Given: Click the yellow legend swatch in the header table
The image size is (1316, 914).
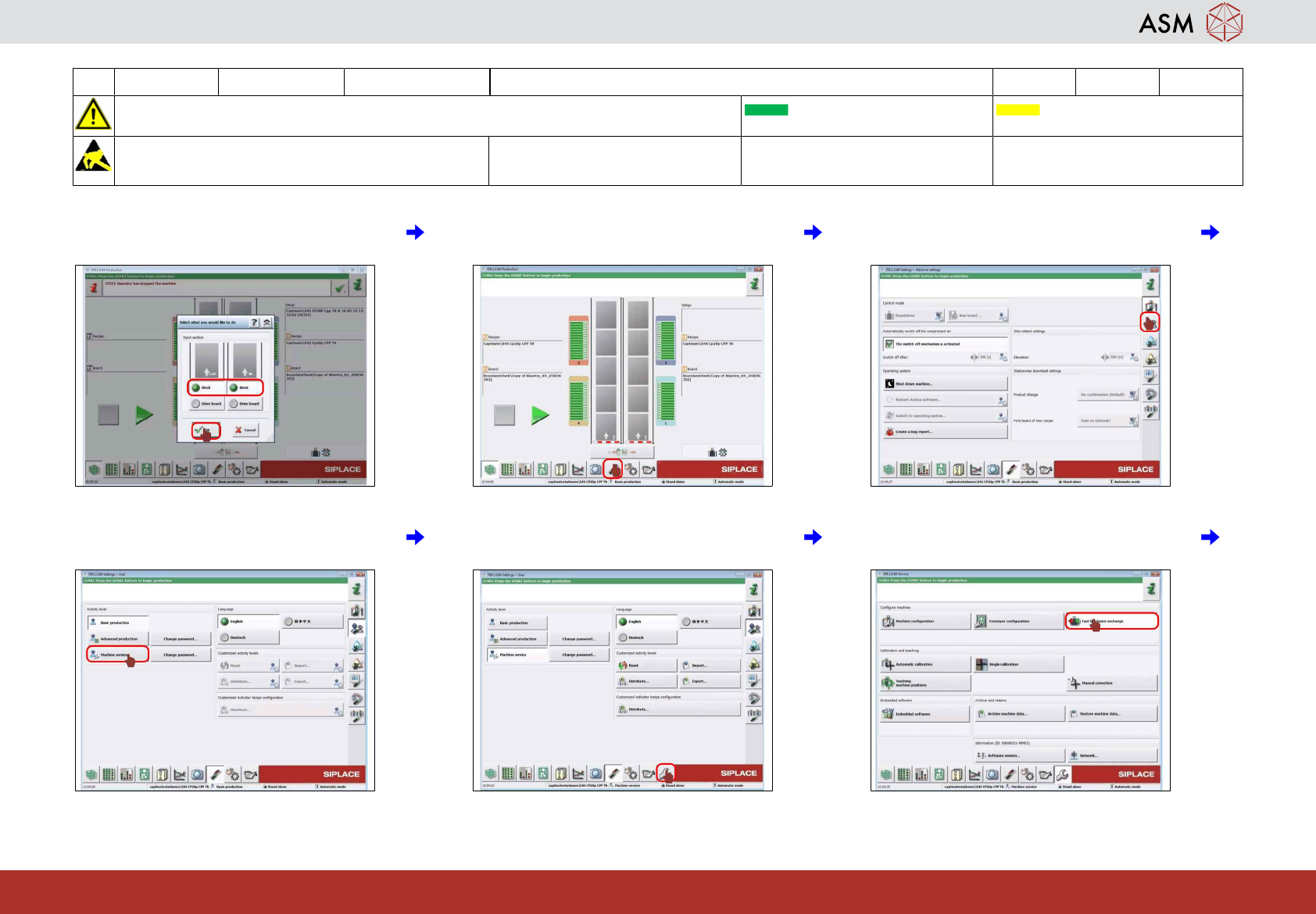Looking at the screenshot, I should [x=1018, y=110].
